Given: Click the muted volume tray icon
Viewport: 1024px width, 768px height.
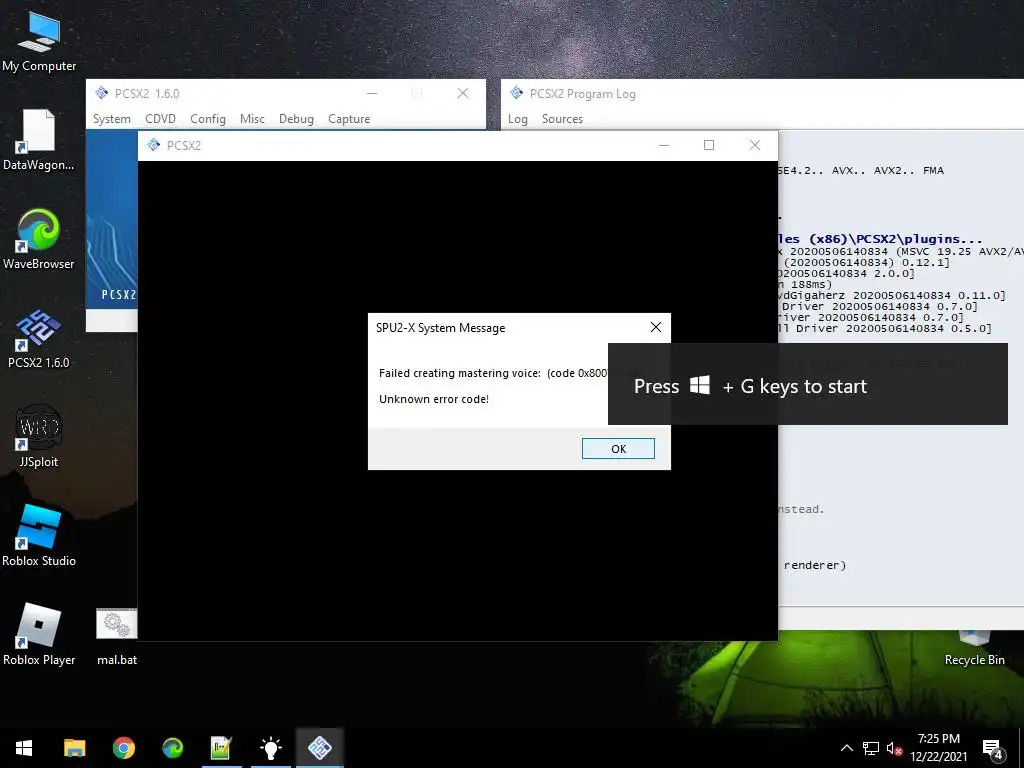Looking at the screenshot, I should tap(894, 748).
